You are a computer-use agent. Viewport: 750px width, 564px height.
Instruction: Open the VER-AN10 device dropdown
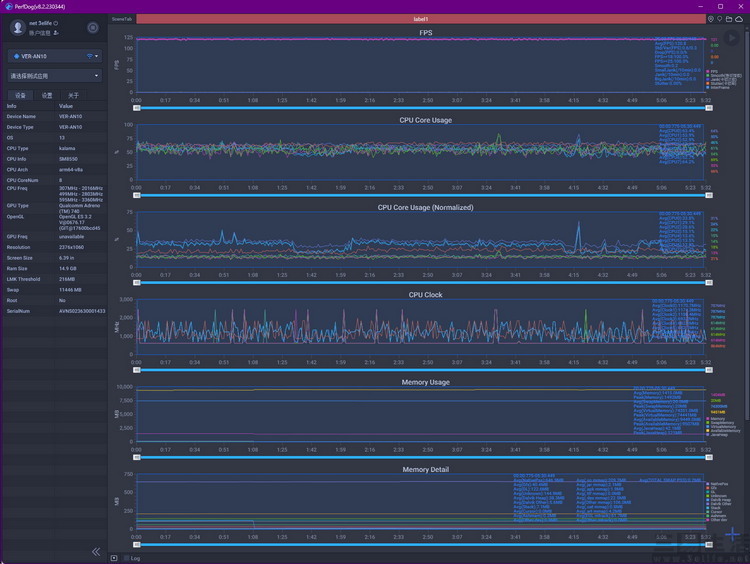coord(55,56)
